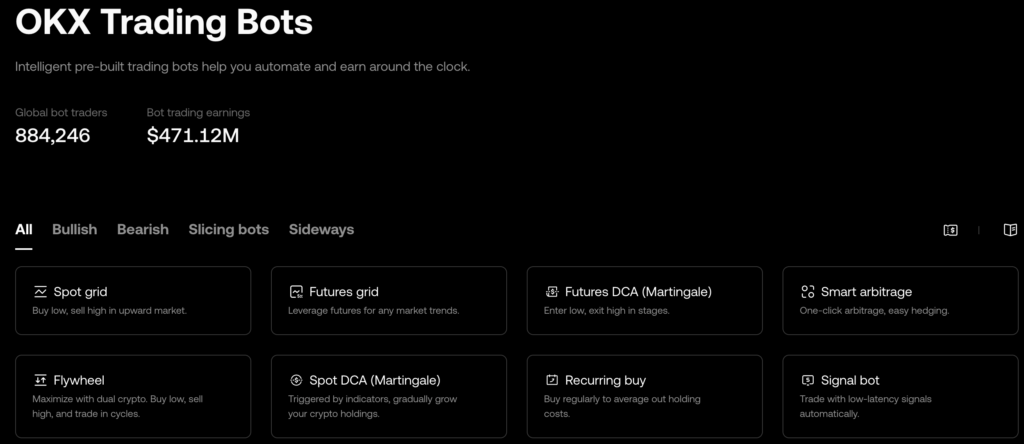The height and width of the screenshot is (444, 1024).
Task: Open the Recurring buy bot card
Action: [645, 396]
